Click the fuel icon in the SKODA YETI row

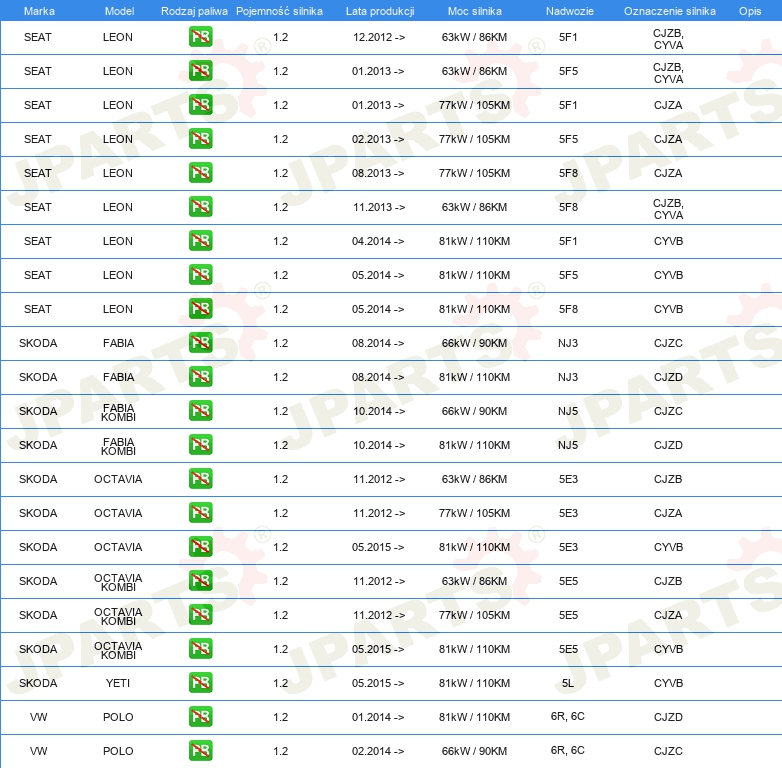tap(200, 683)
